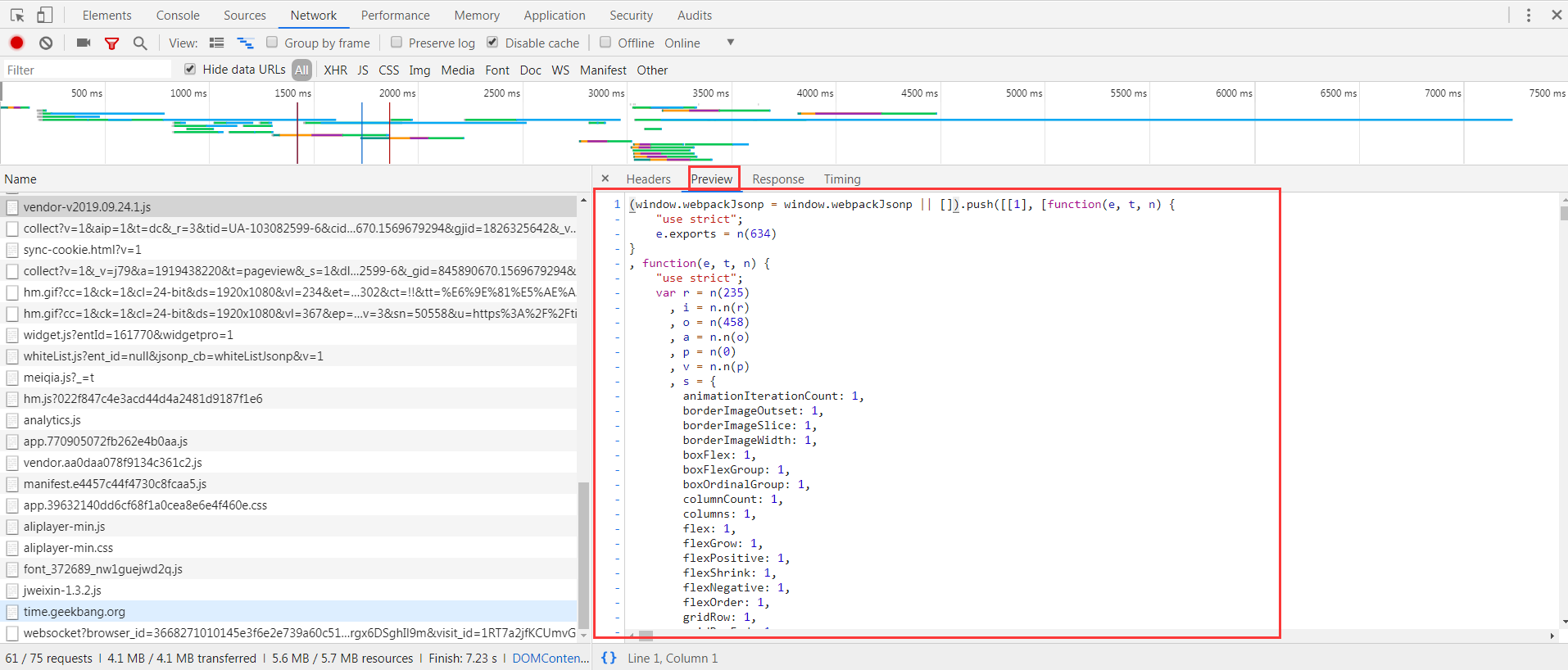Filter requests by the XHR type
Viewport: 1568px width, 670px height.
335,70
